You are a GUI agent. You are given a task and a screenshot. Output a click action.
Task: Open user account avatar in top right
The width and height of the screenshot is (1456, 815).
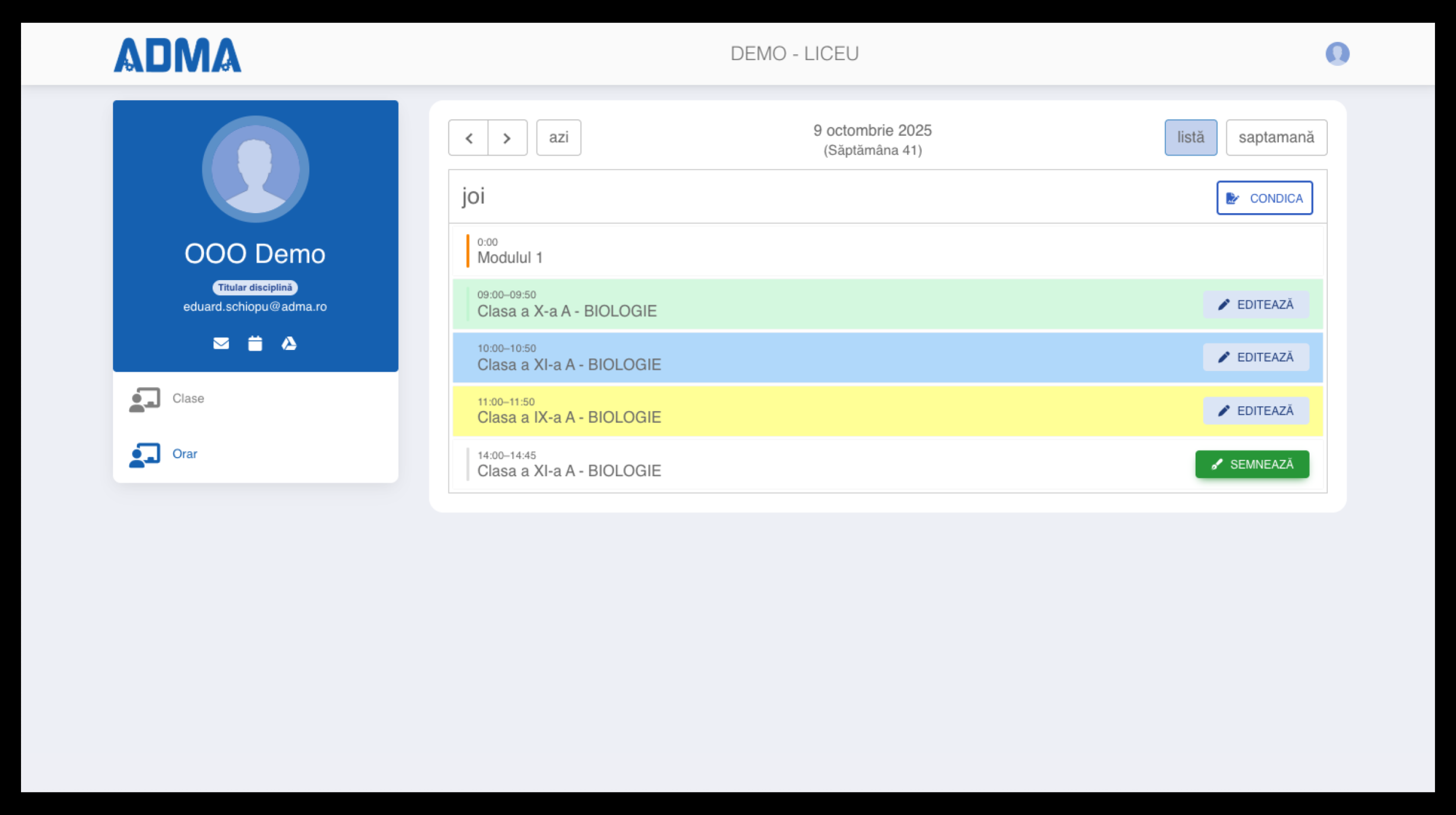tap(1337, 54)
